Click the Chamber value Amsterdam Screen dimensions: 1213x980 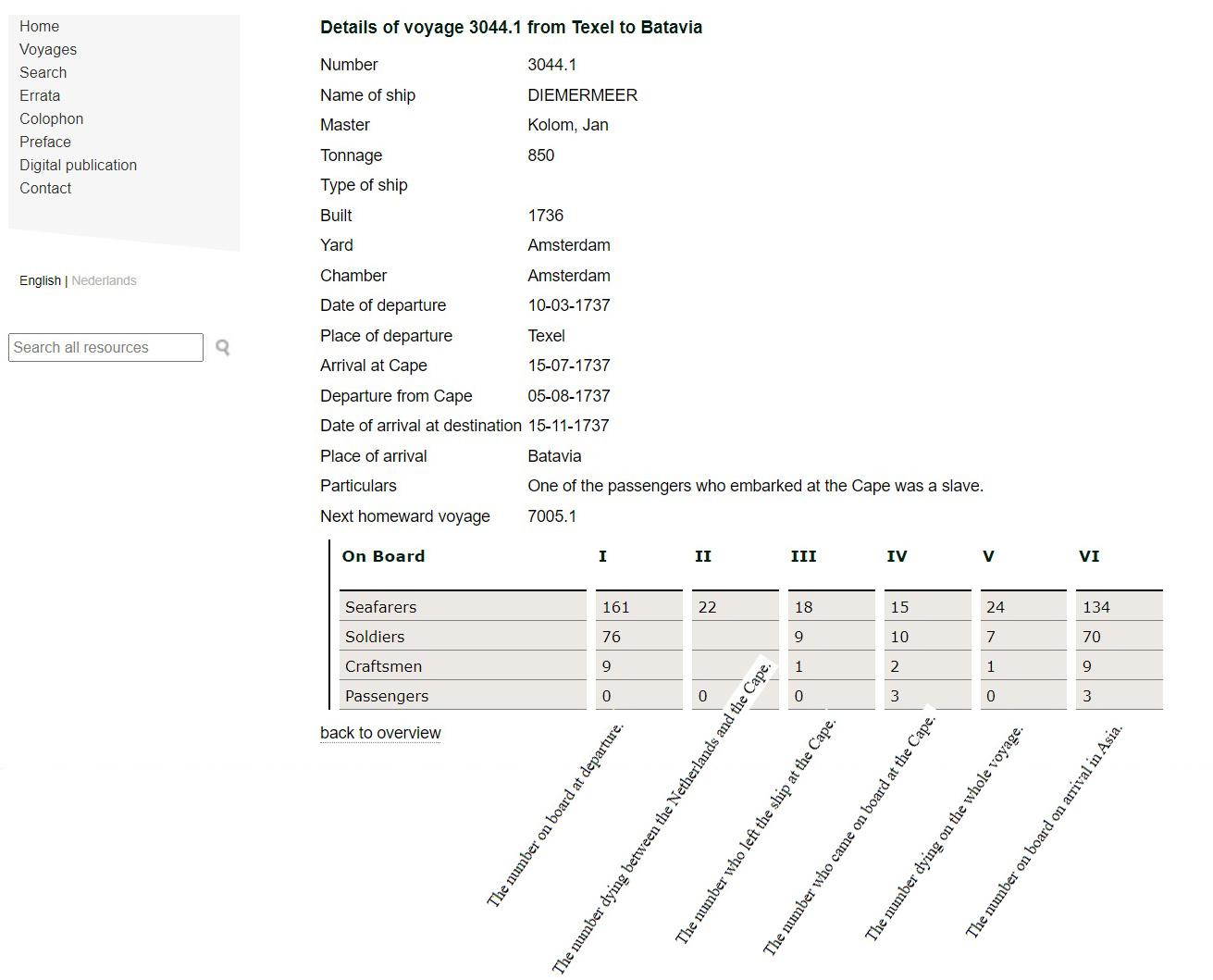tap(569, 276)
